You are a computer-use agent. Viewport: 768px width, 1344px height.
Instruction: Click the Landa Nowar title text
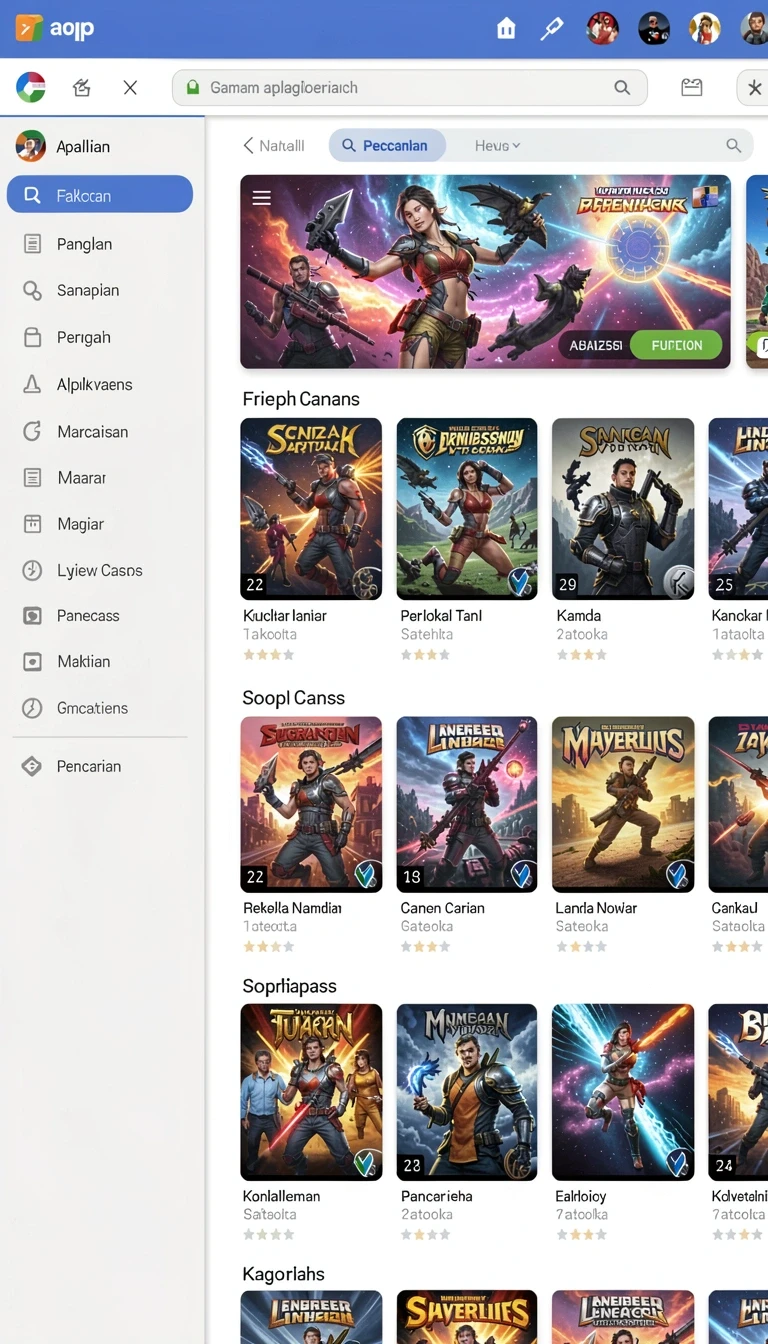click(596, 908)
